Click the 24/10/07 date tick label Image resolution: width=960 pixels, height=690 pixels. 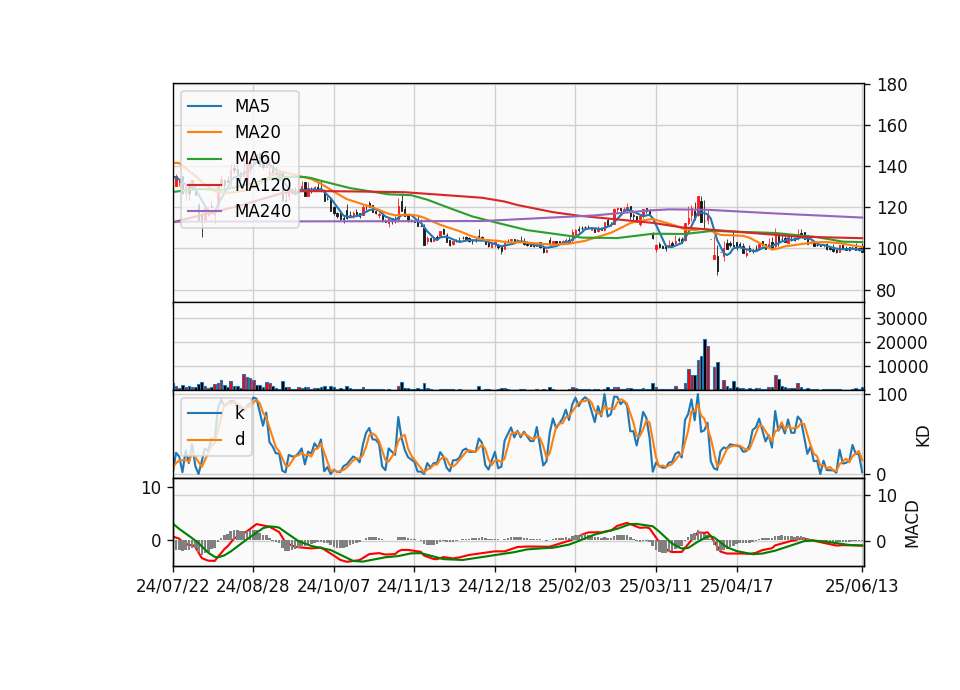coord(334,586)
